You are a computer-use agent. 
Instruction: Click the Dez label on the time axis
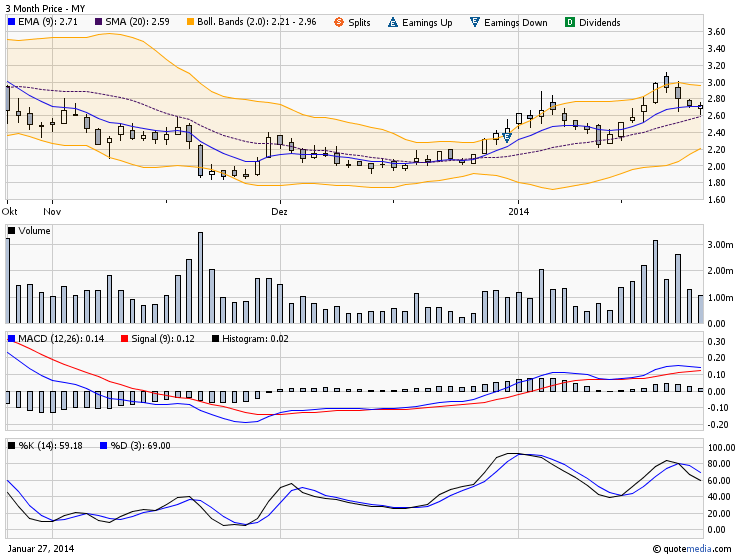pos(279,212)
